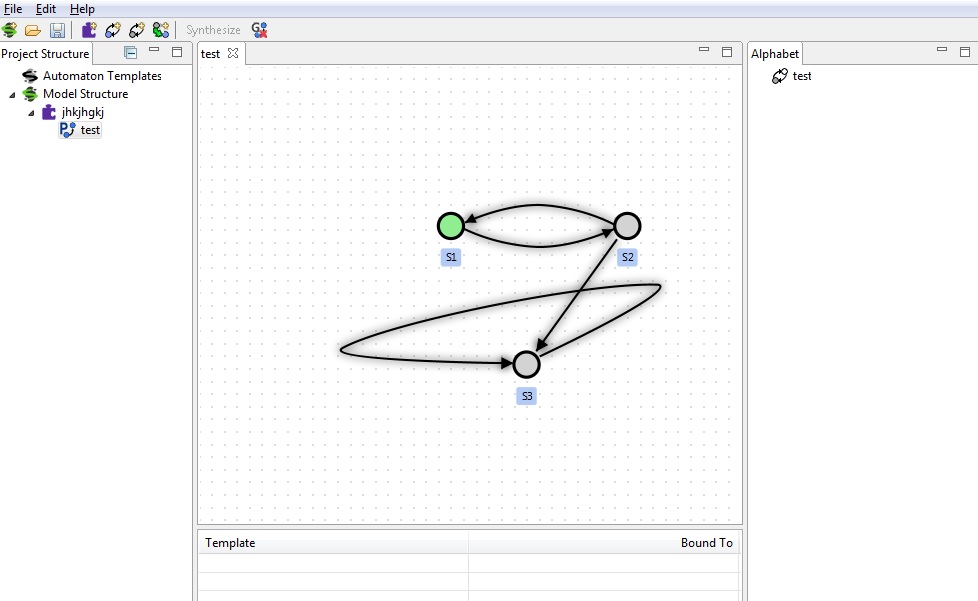Maximize the test editor panel

pyautogui.click(x=727, y=52)
